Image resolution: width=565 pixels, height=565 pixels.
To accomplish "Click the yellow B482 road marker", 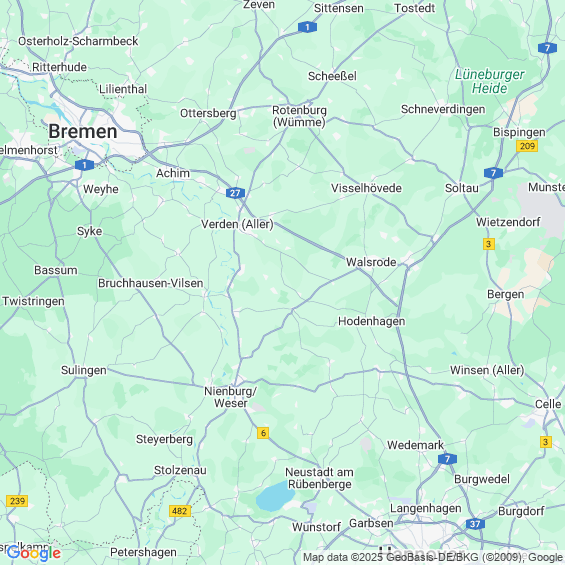I will click(180, 511).
